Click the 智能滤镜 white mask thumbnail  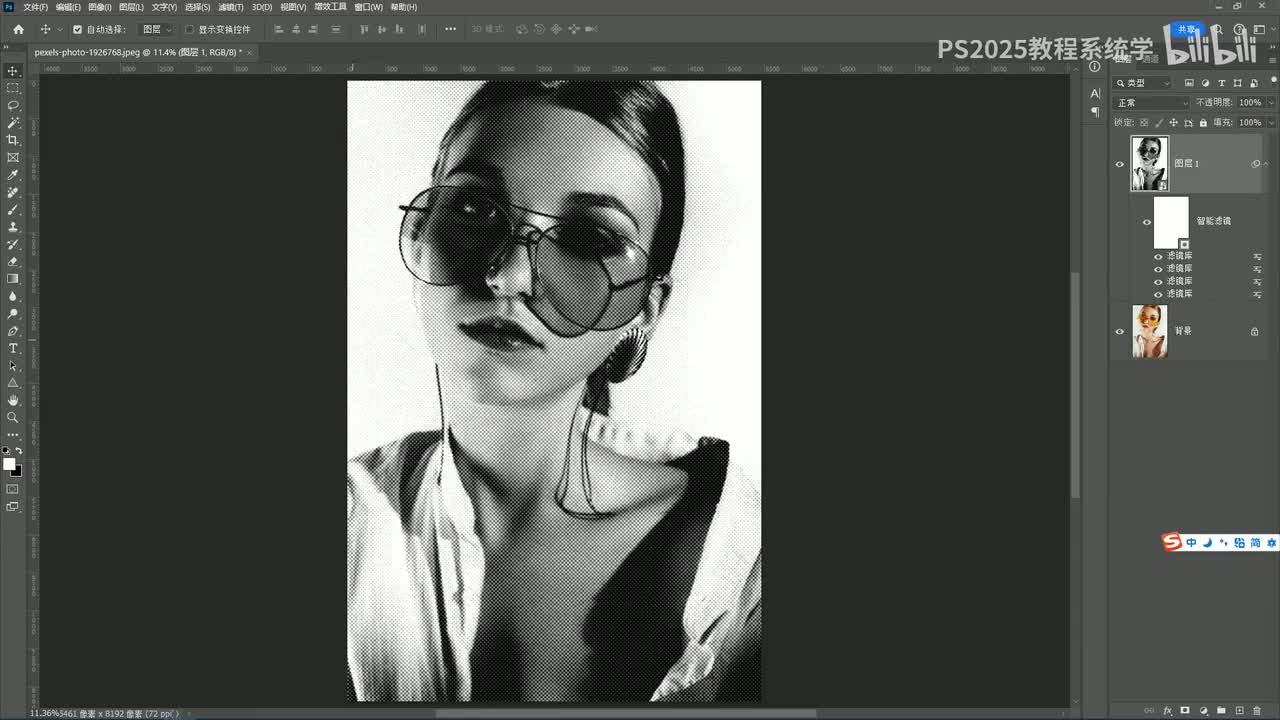click(1170, 221)
